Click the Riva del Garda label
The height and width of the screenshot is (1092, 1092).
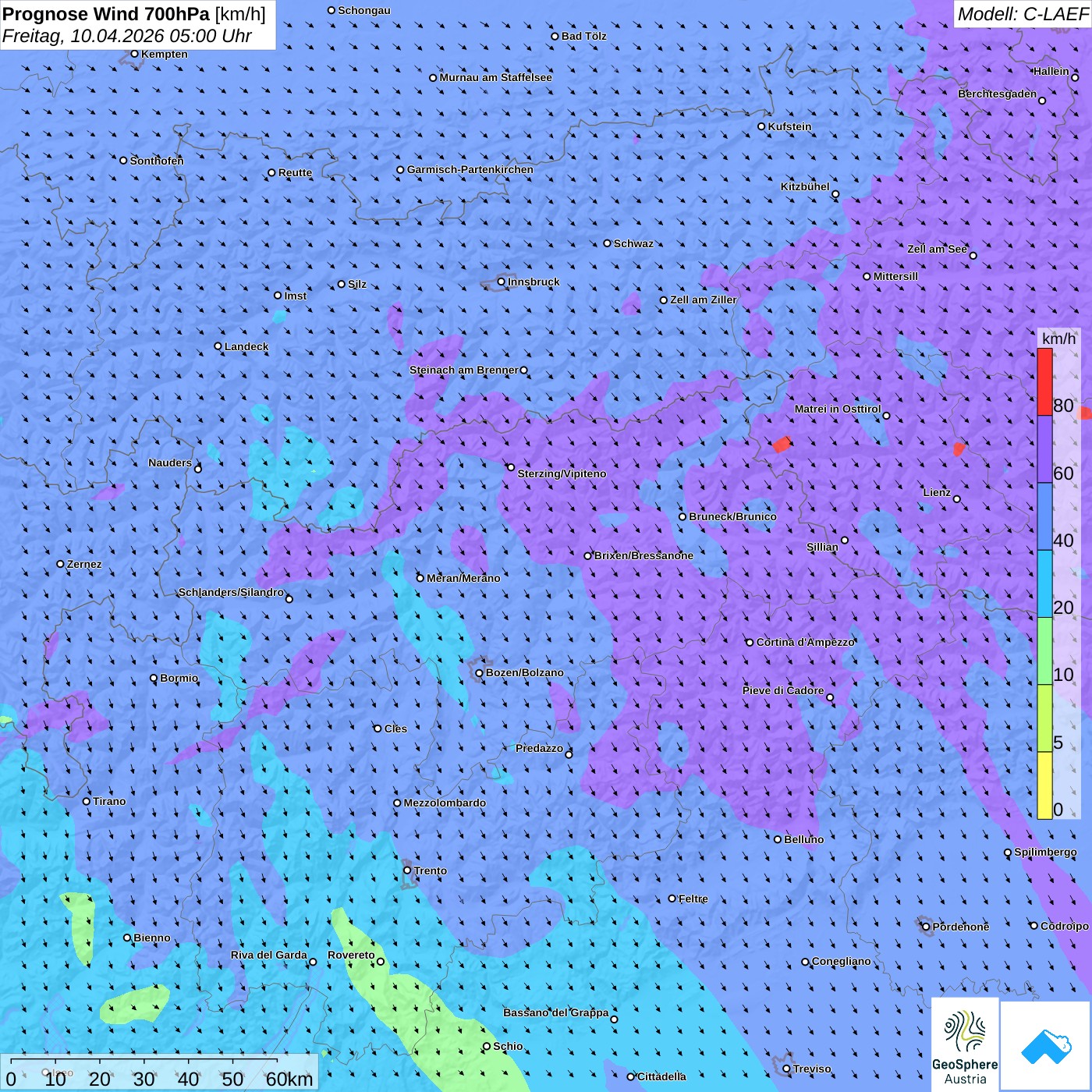pos(269,955)
